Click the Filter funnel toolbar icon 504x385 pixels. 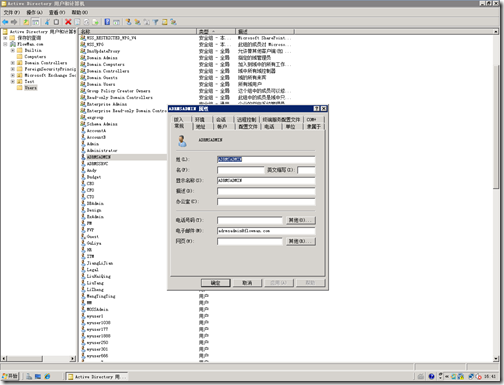[156, 22]
